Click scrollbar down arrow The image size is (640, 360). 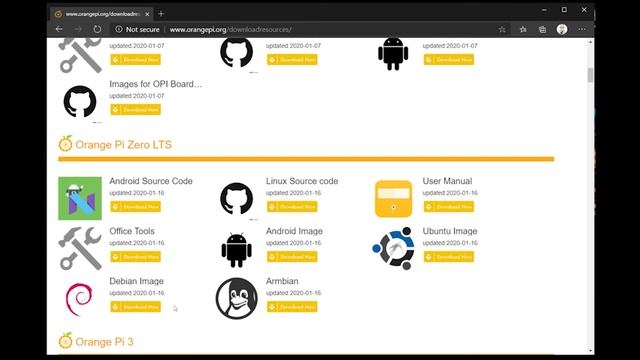coord(590,351)
